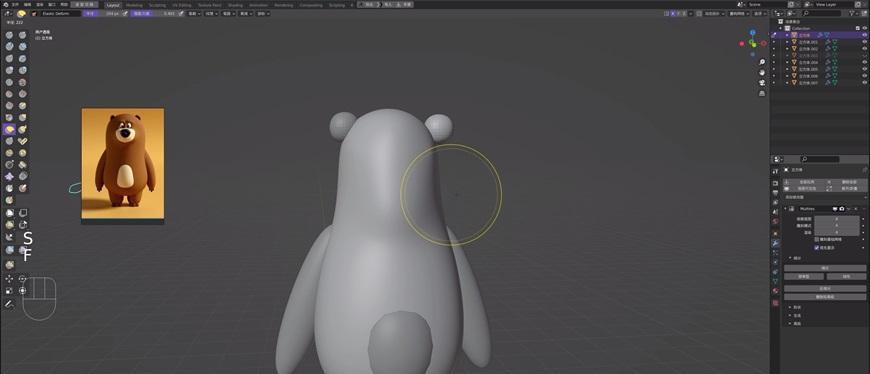Hide 立方体.002 using its eye icon

click(x=864, y=48)
